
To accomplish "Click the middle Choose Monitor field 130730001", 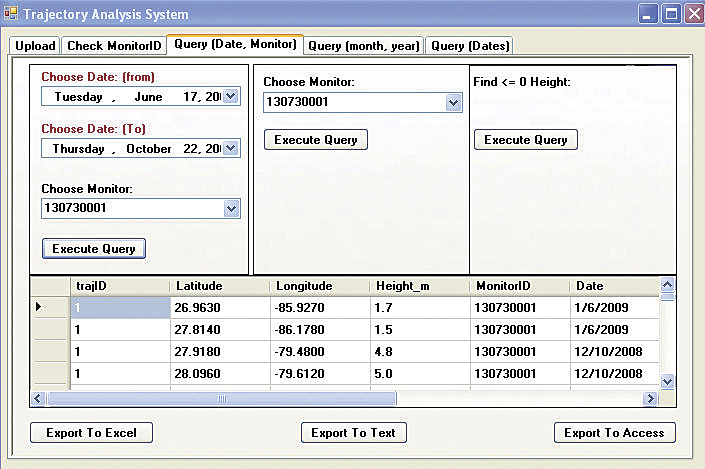I will tap(363, 103).
